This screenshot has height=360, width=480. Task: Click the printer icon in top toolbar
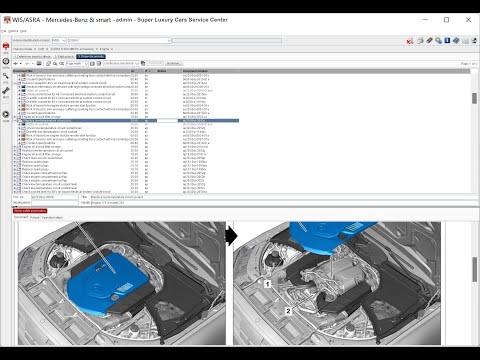click(420, 41)
